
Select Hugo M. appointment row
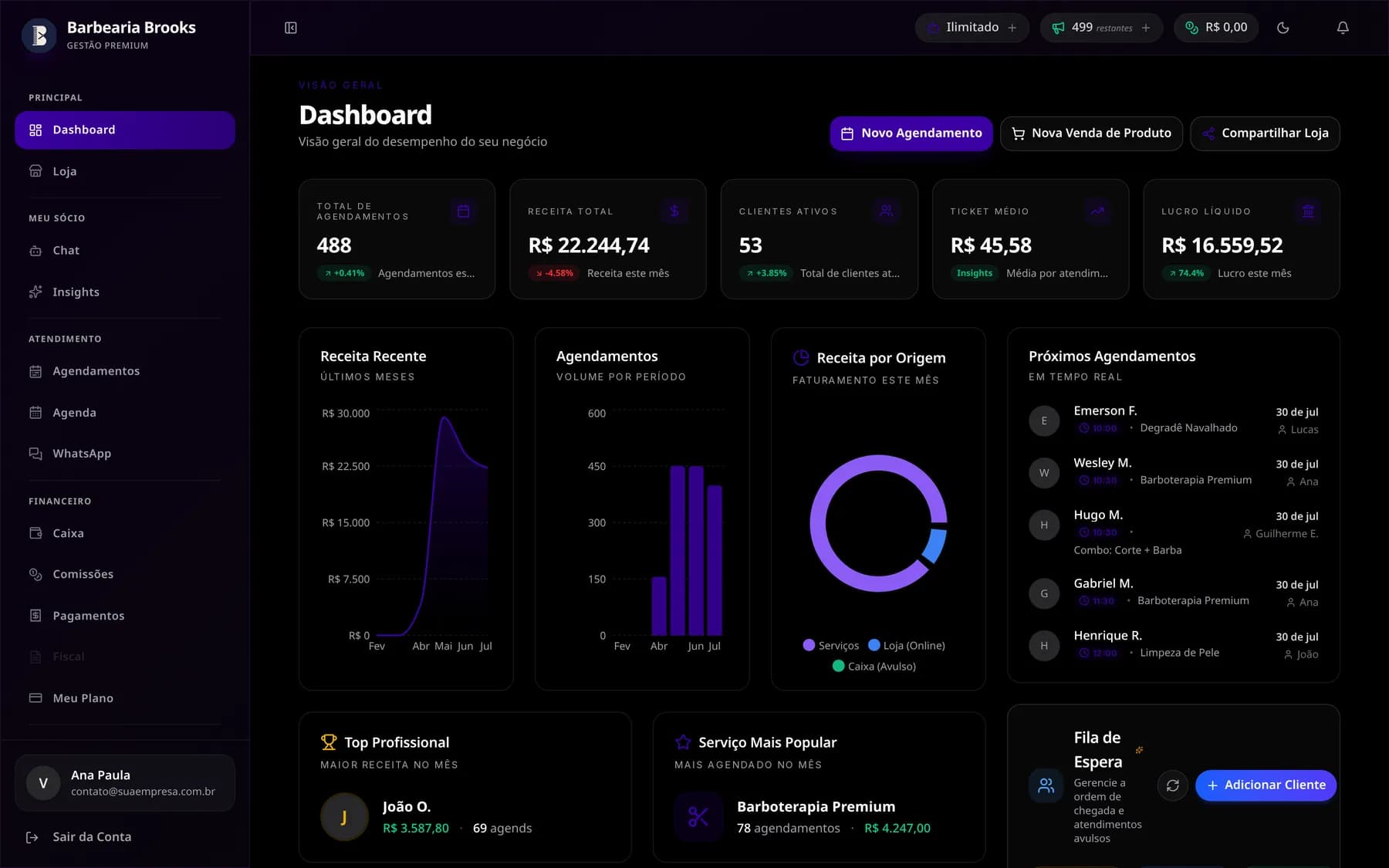[1174, 532]
